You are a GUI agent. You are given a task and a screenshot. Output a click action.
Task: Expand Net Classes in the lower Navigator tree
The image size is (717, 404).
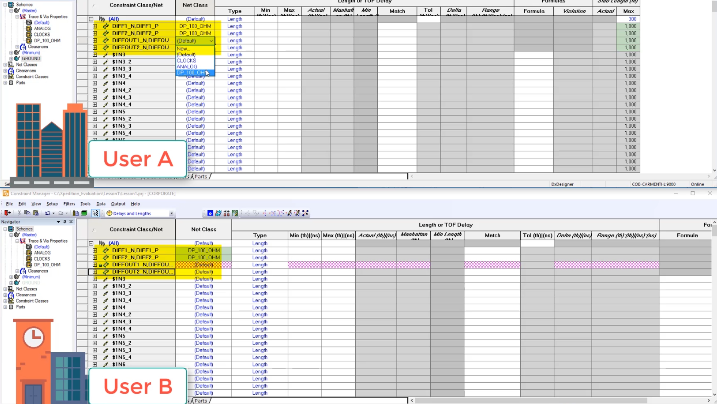click(x=3, y=288)
